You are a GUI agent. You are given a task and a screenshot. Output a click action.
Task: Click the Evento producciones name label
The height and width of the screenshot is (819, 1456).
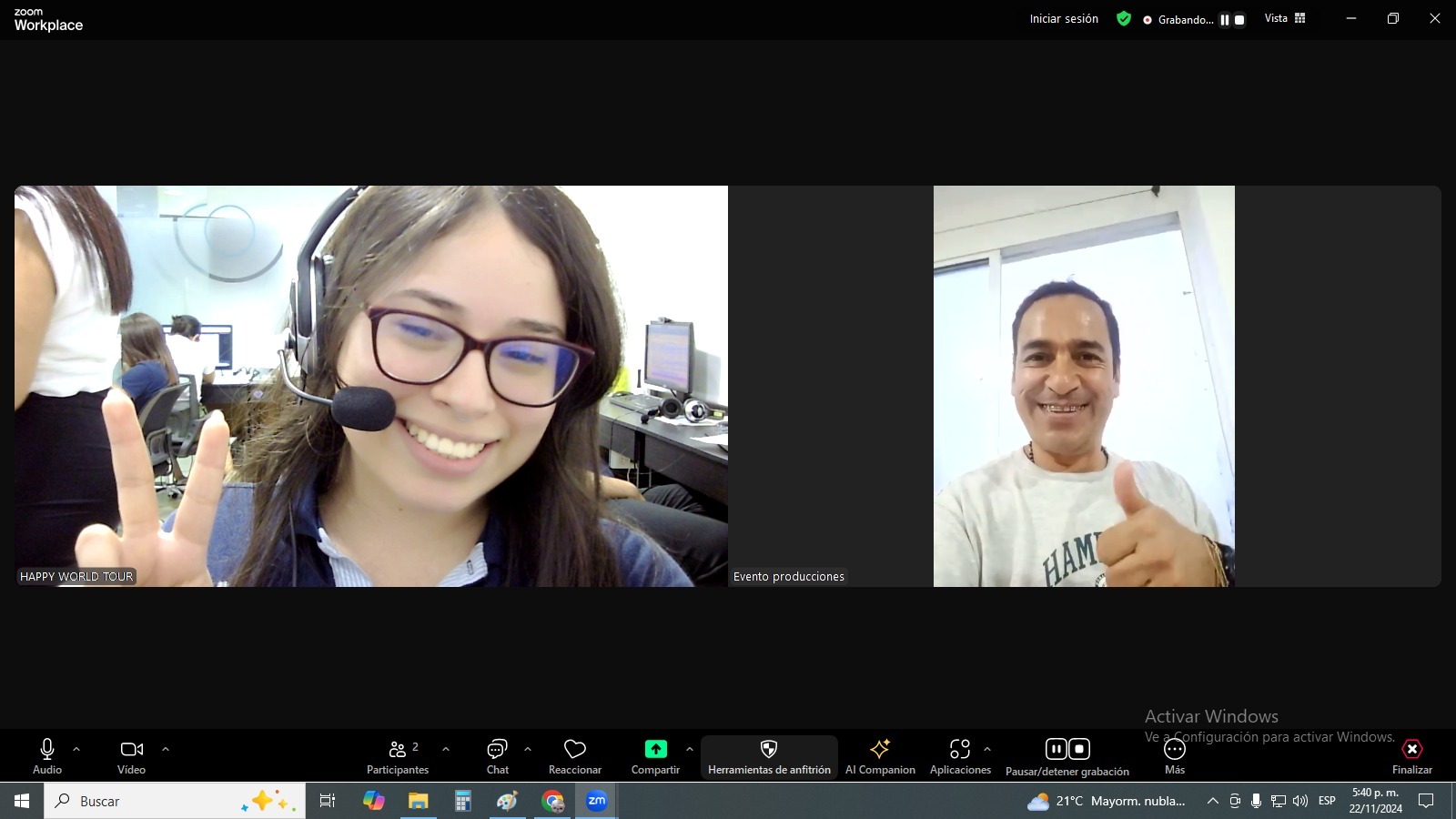click(x=789, y=576)
